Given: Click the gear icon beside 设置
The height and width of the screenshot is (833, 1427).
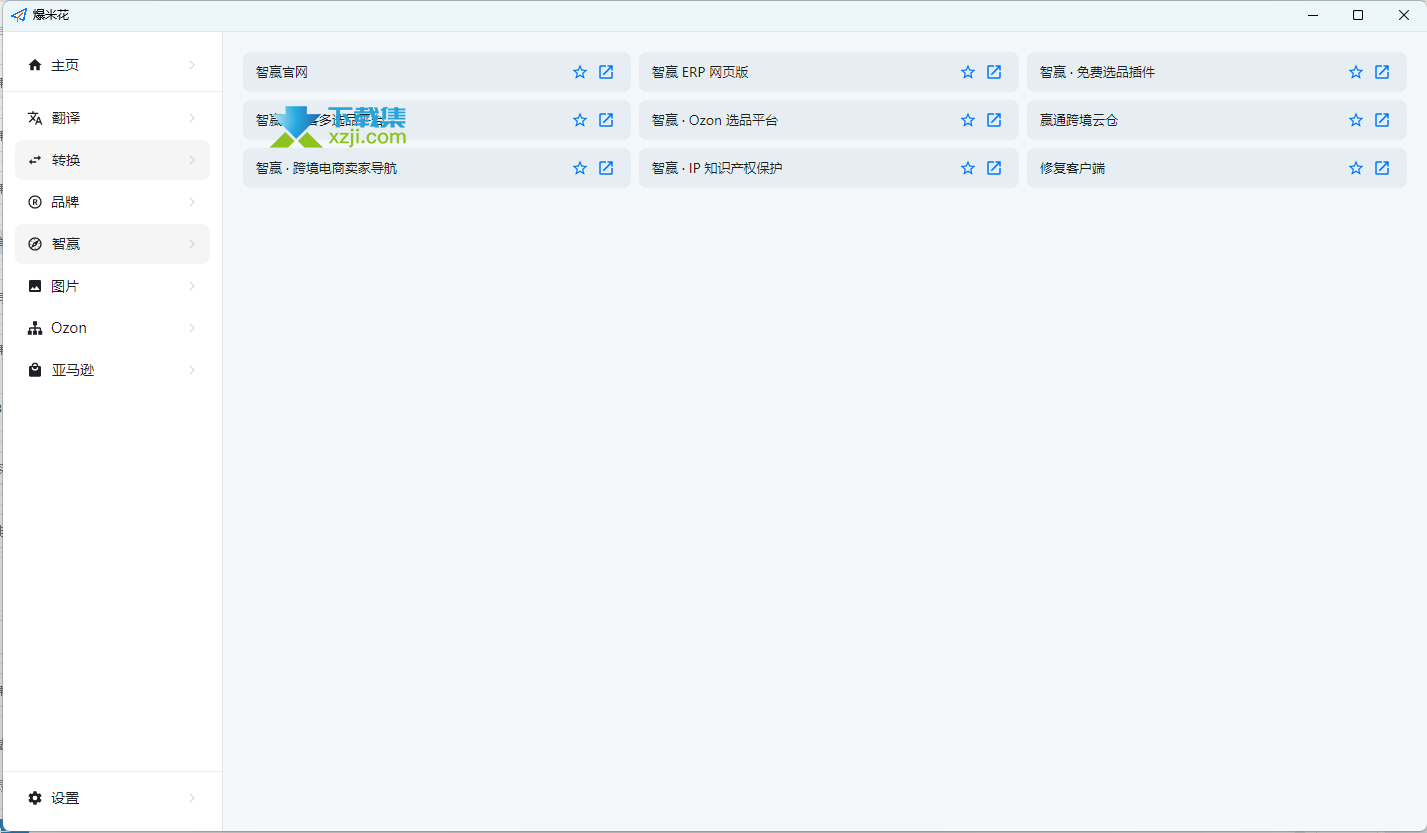Looking at the screenshot, I should click(x=35, y=798).
